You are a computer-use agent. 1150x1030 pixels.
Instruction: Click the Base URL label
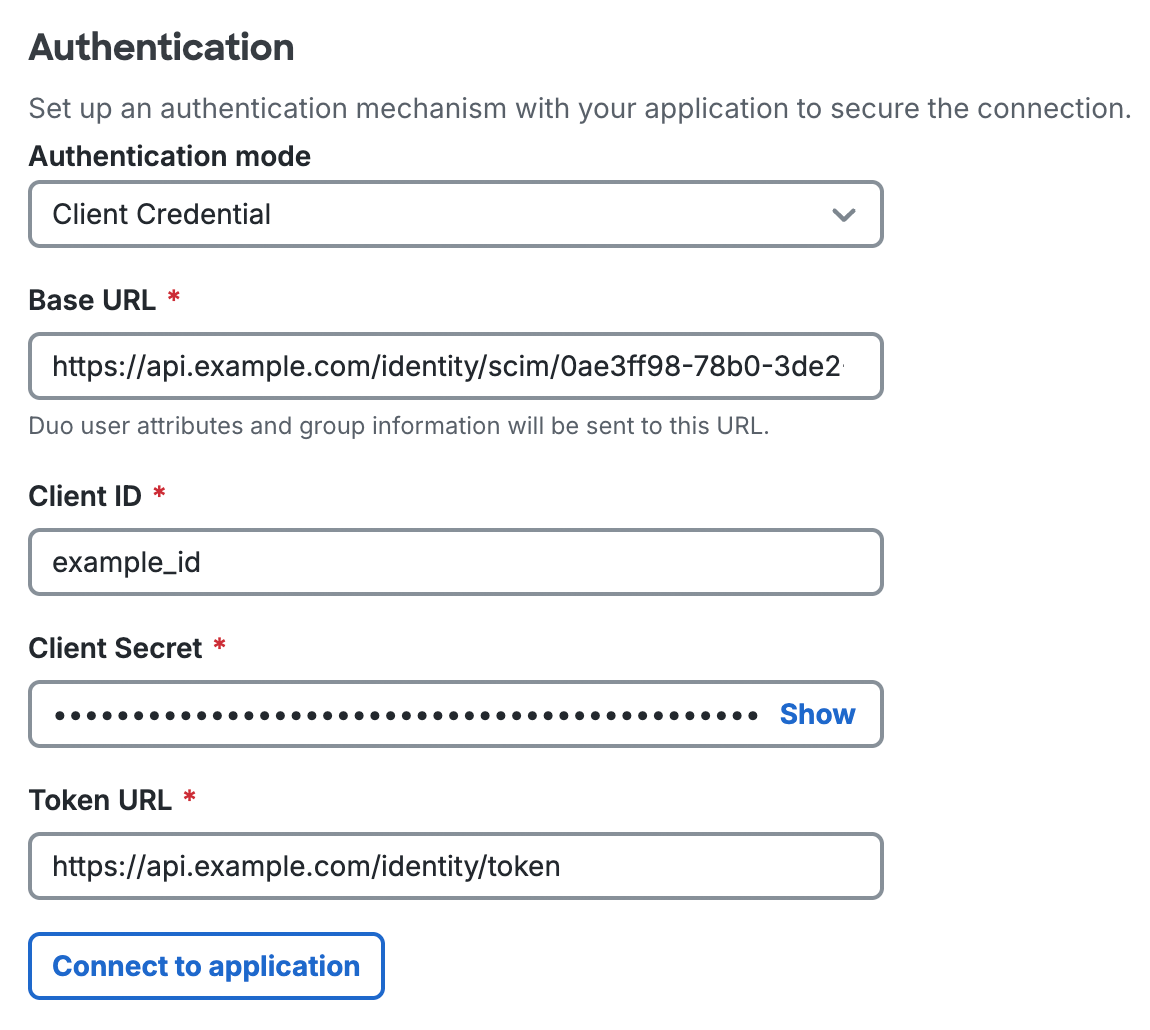click(x=93, y=300)
